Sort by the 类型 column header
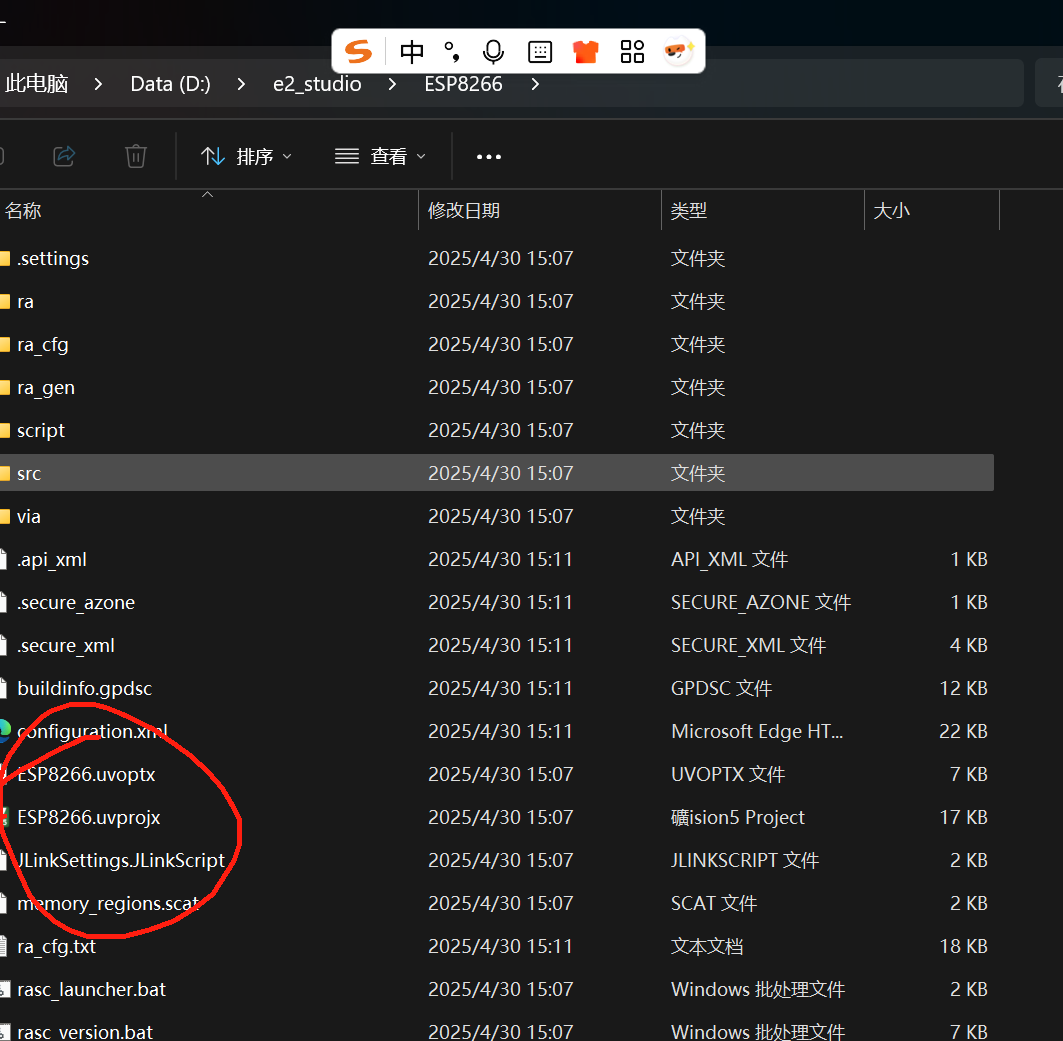The height and width of the screenshot is (1041, 1063). (x=689, y=211)
